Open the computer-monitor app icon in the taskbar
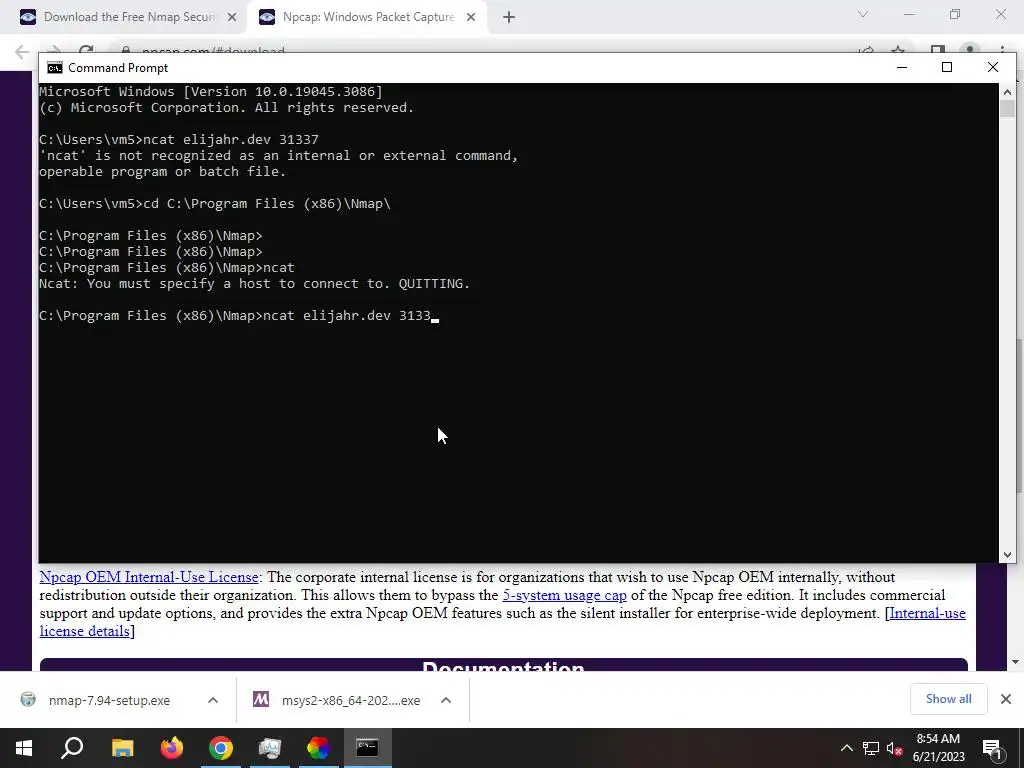 pos(270,748)
